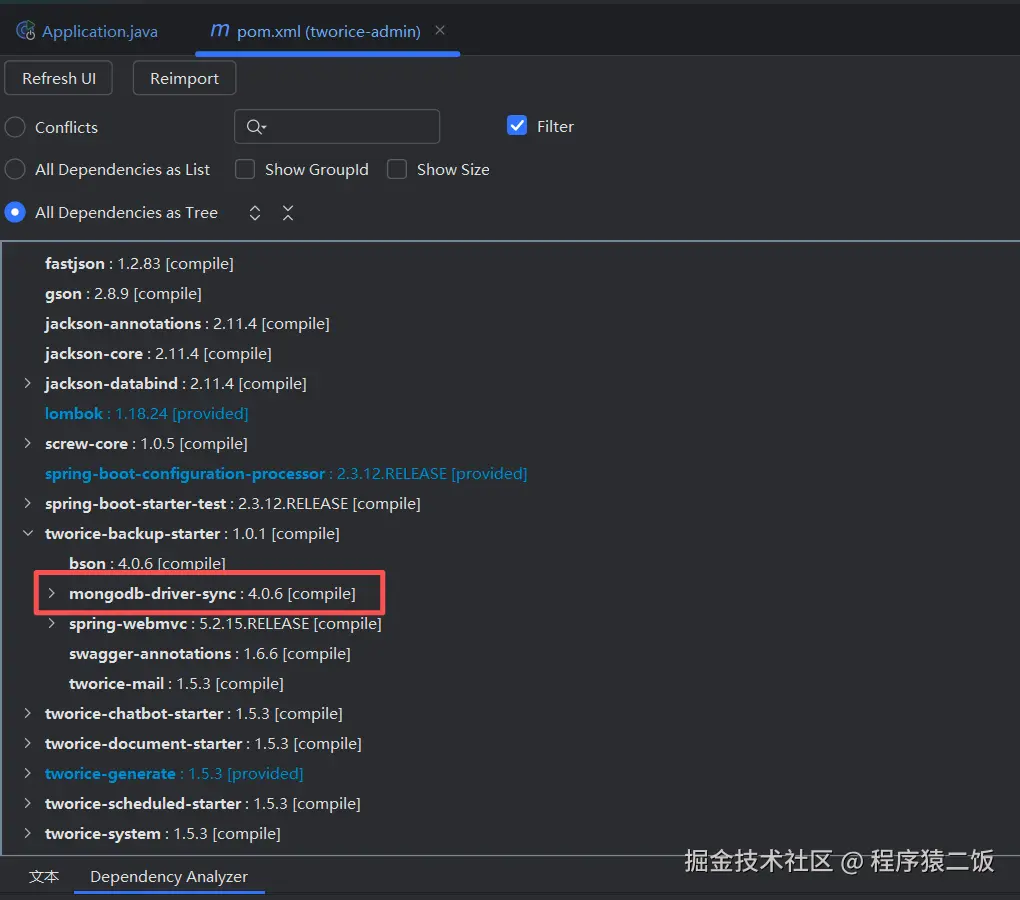This screenshot has height=900, width=1020.
Task: Expand the tworice-chatbot-starter node
Action: (x=27, y=713)
